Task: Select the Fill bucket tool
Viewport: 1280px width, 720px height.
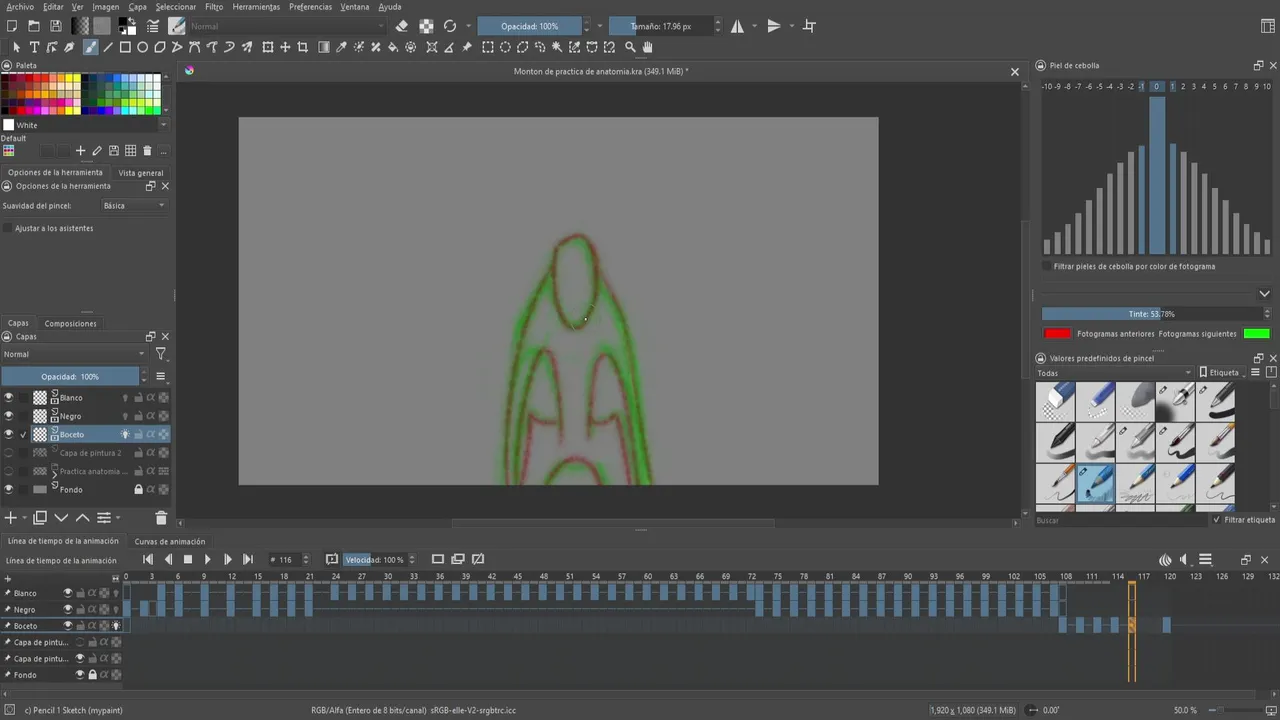Action: pyautogui.click(x=393, y=47)
